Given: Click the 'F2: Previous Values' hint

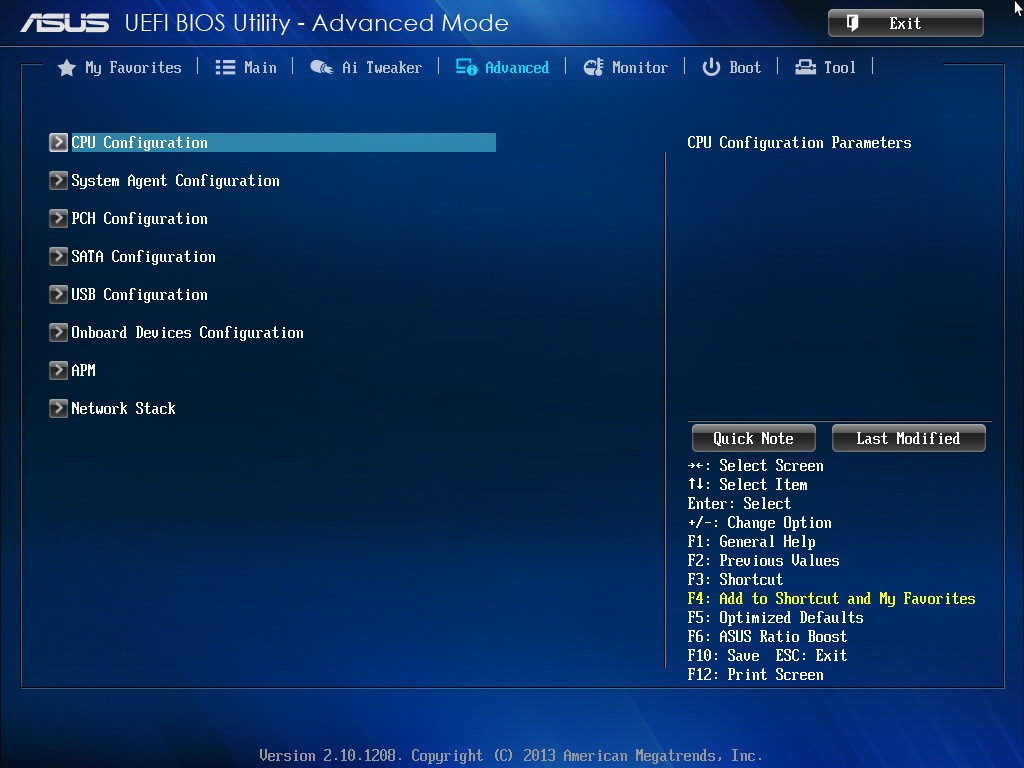Looking at the screenshot, I should [763, 560].
